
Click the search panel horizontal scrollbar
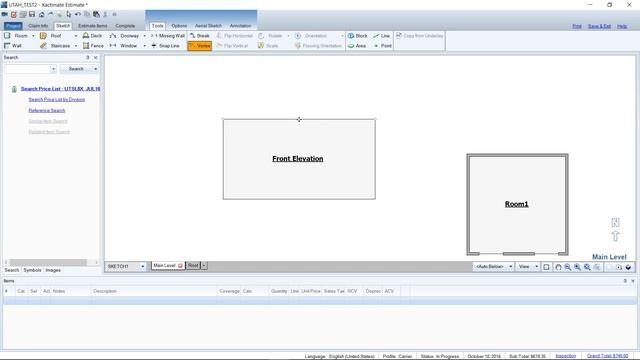click(48, 262)
